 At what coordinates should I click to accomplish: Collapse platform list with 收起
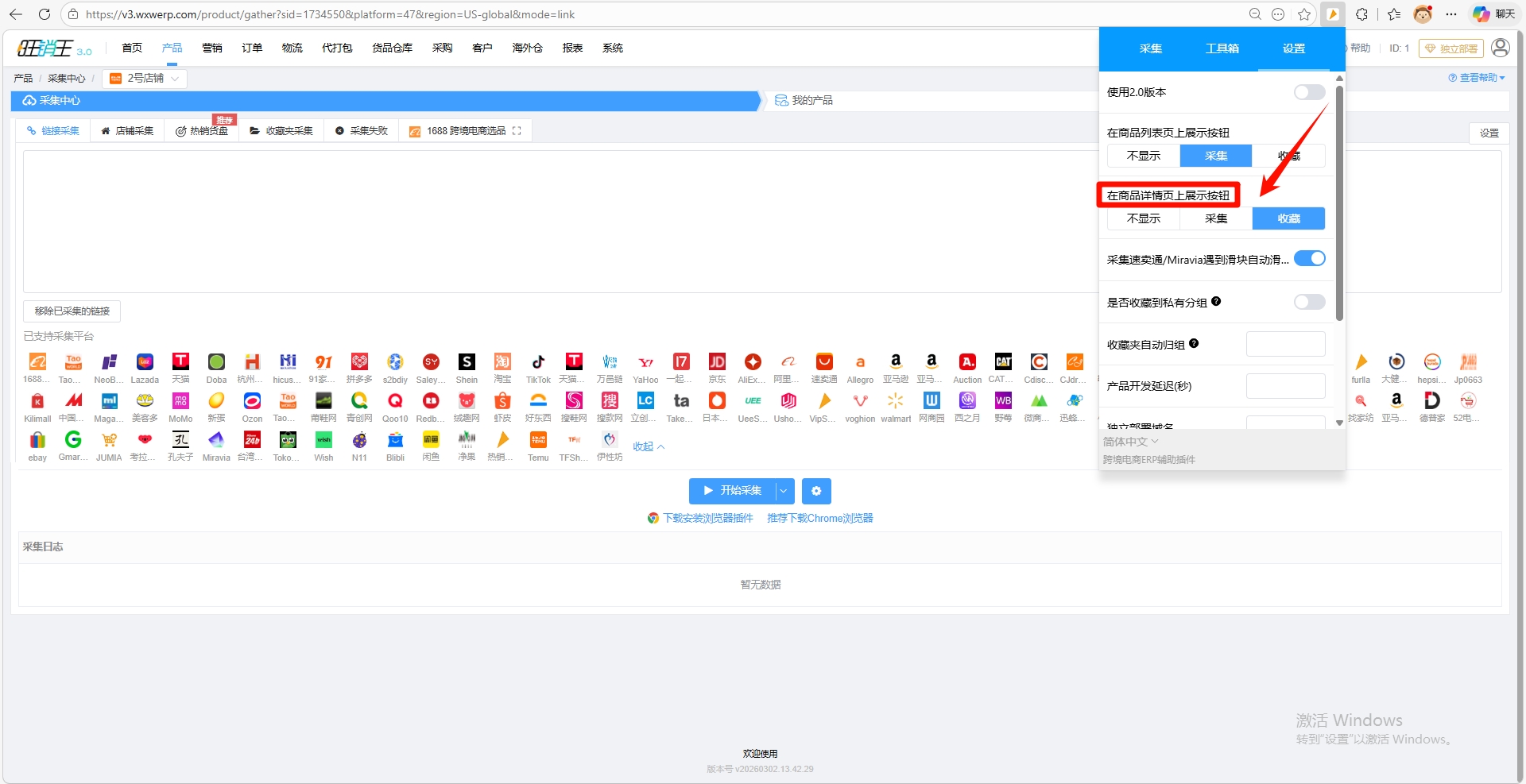[x=649, y=446]
